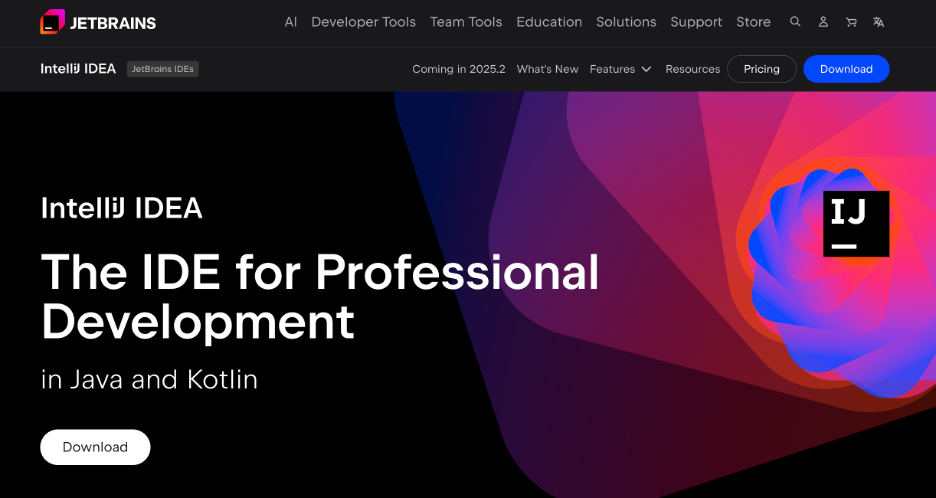Open the What's New link

(547, 69)
